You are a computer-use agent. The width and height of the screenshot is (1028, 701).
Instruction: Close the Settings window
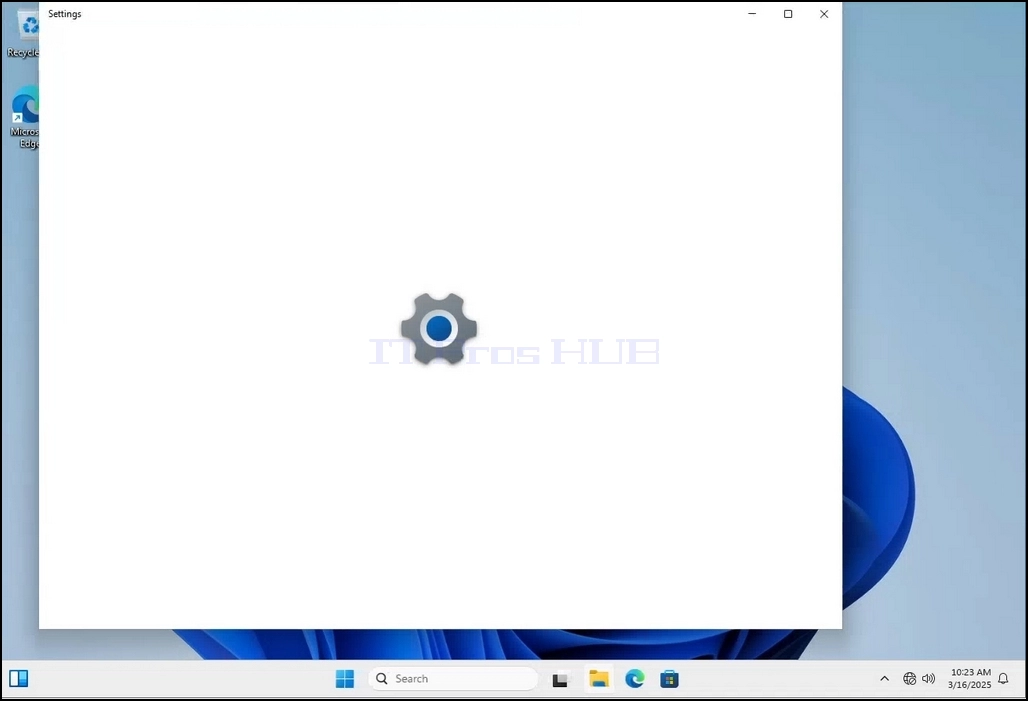pos(824,14)
